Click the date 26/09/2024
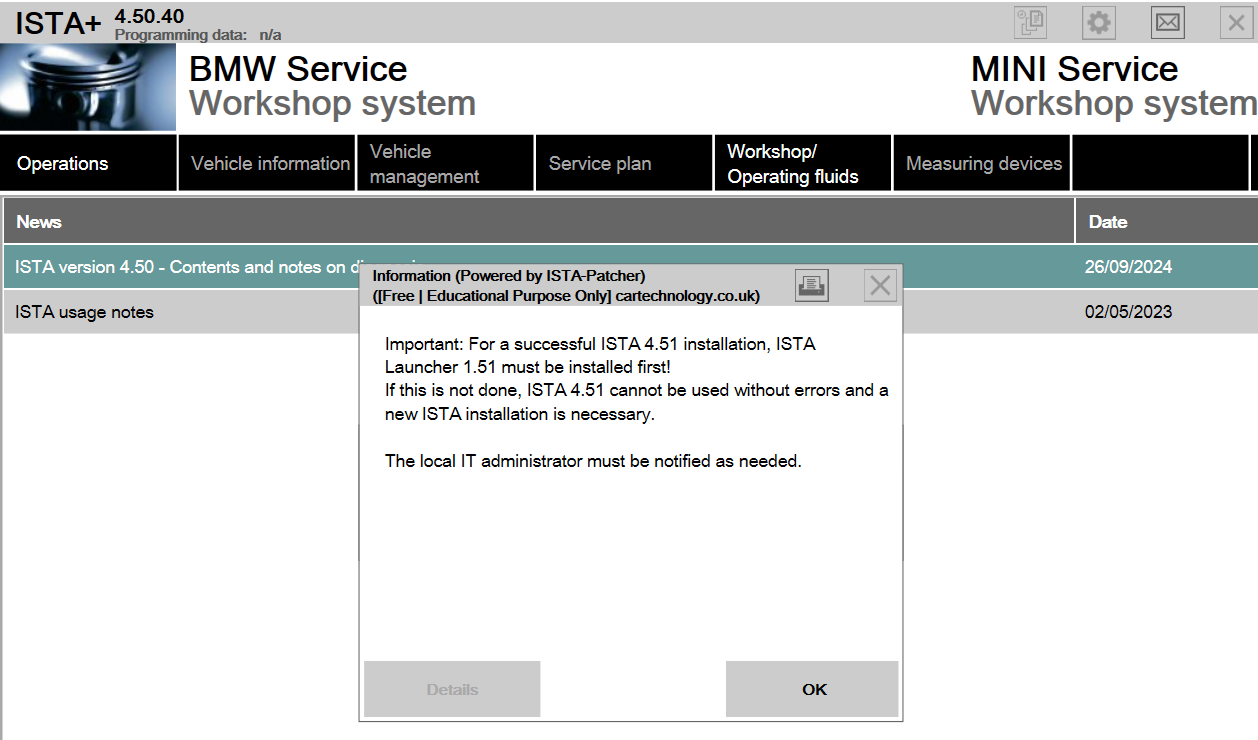 tap(1128, 267)
